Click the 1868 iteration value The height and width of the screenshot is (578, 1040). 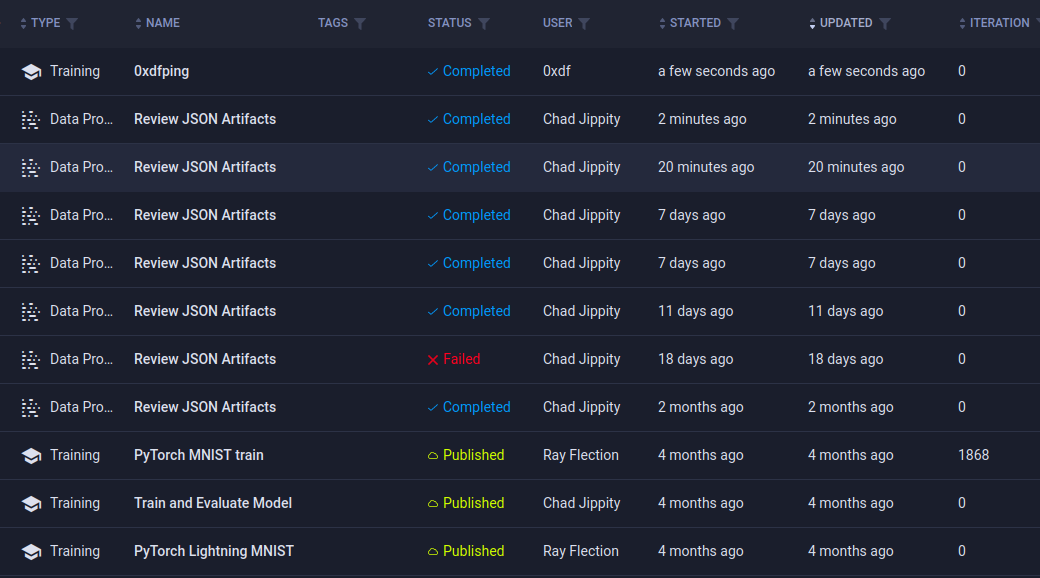(973, 455)
